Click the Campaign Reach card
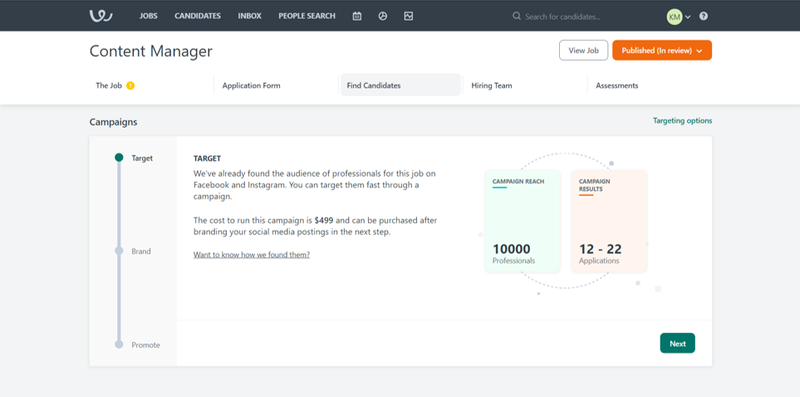 tap(523, 221)
